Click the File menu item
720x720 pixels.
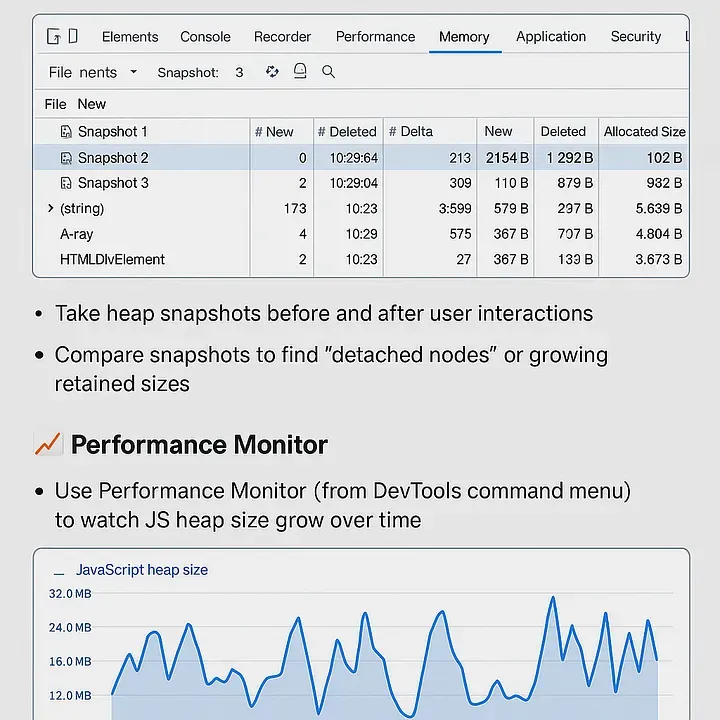[x=55, y=104]
